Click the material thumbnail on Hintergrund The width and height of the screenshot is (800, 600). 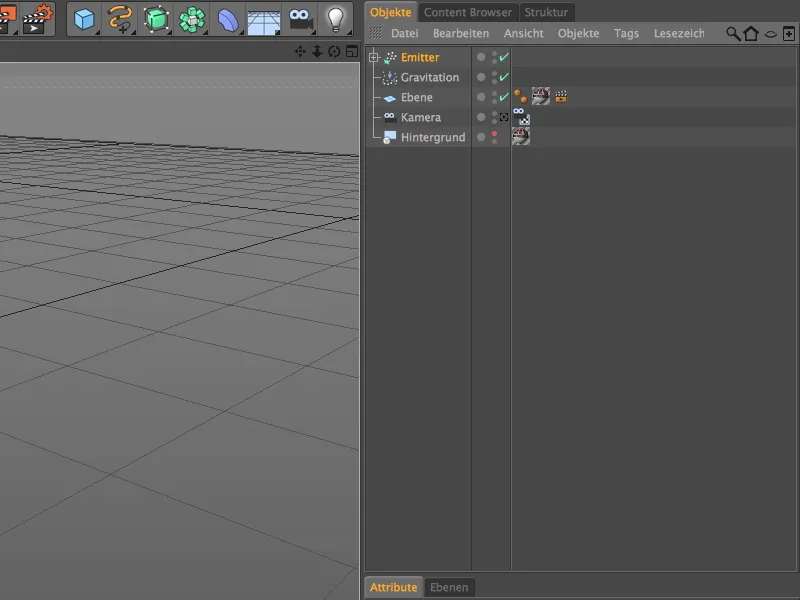tap(519, 136)
